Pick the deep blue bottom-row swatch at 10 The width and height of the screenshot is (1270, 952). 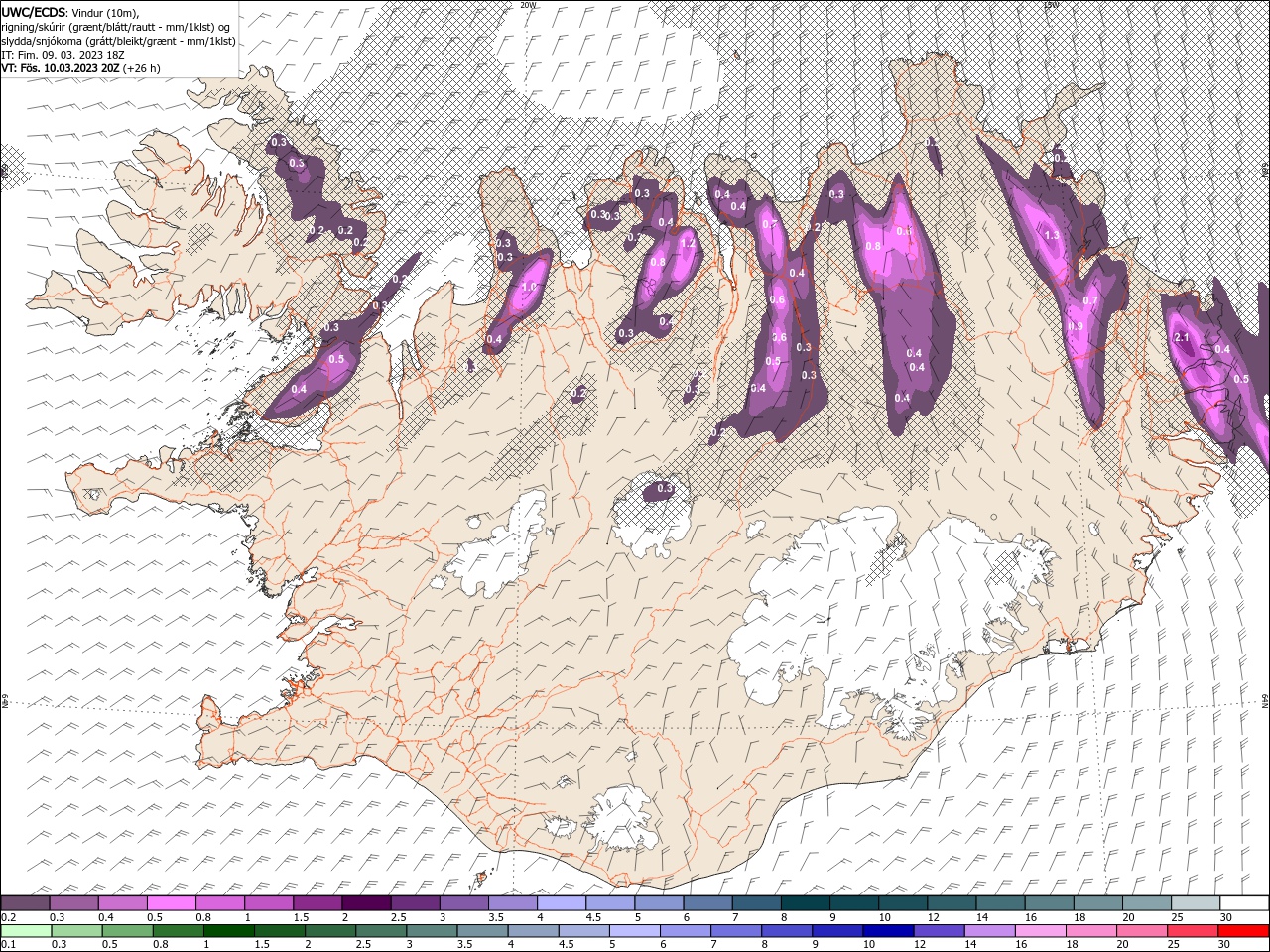(886, 931)
